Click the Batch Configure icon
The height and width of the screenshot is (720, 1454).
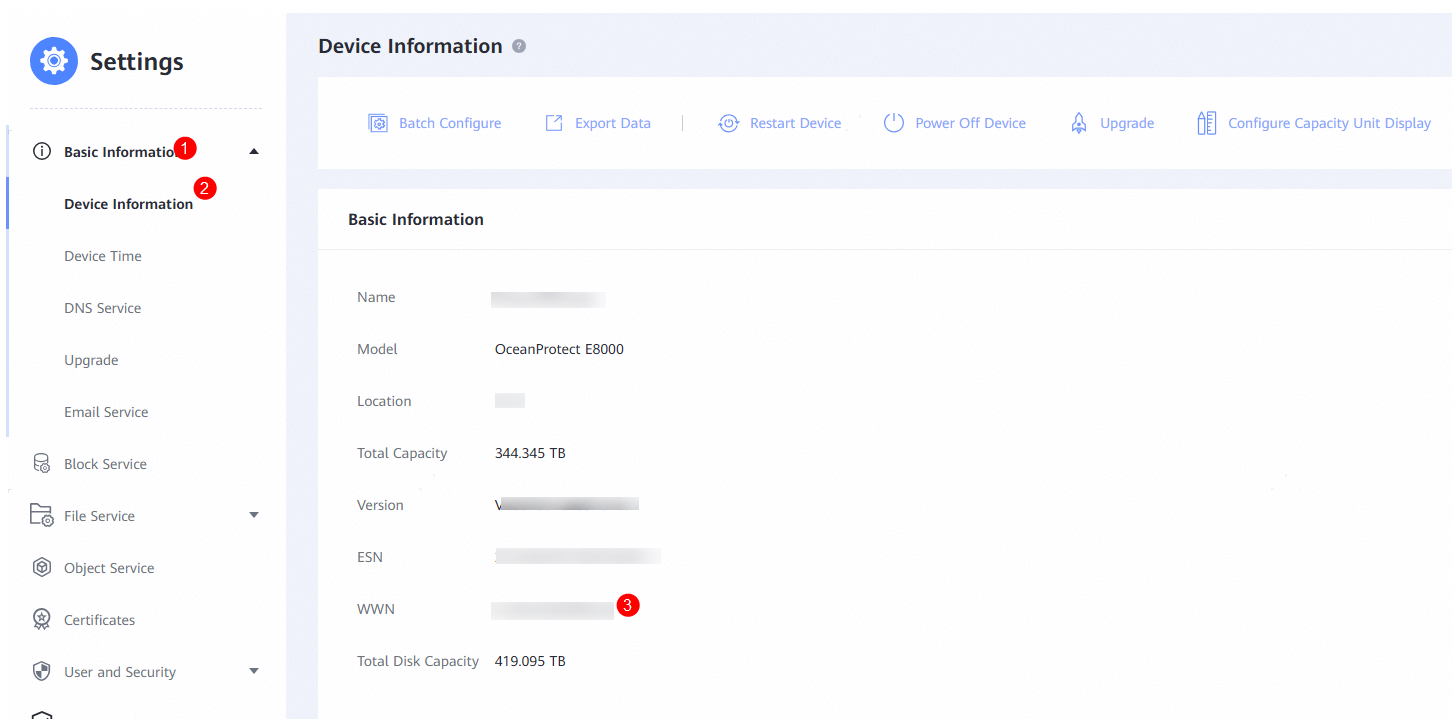coord(378,123)
